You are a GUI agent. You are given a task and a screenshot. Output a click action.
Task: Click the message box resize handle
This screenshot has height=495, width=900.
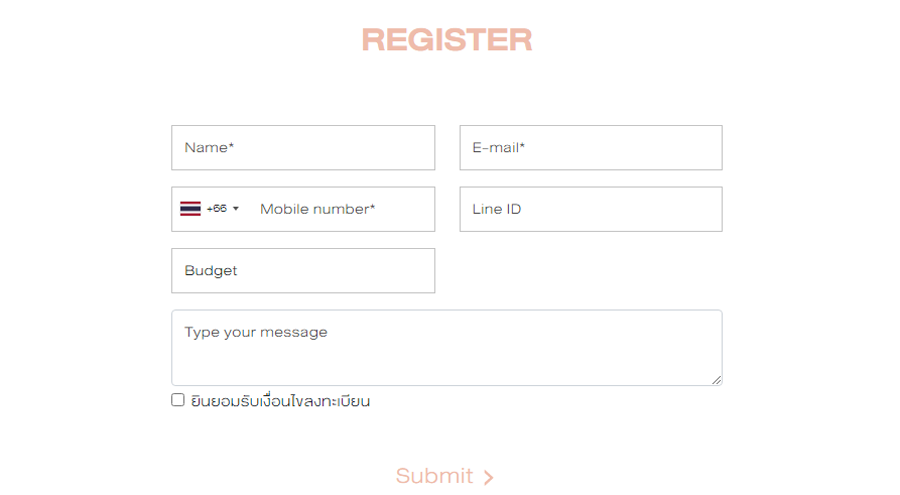point(716,379)
